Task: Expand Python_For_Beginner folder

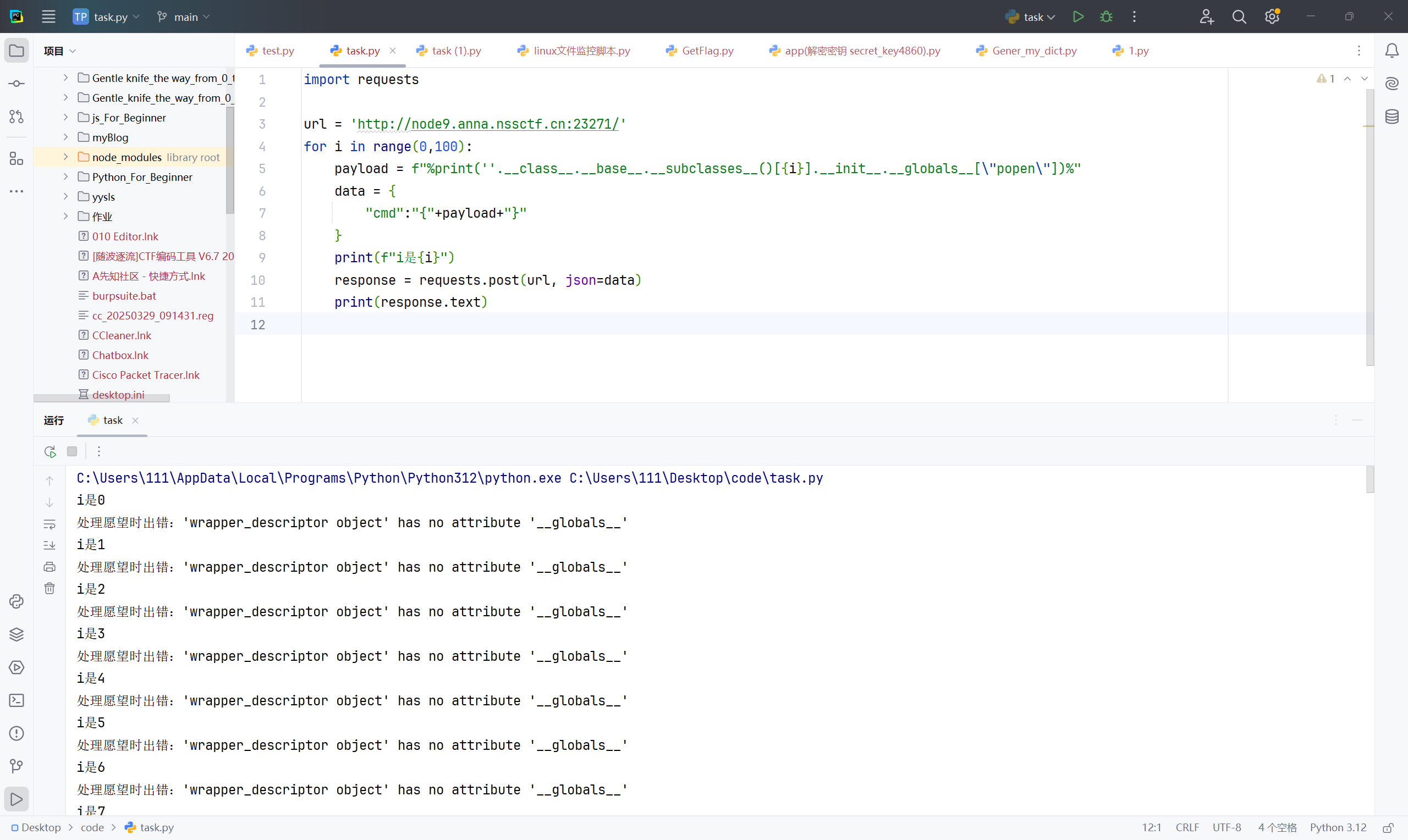Action: (65, 176)
